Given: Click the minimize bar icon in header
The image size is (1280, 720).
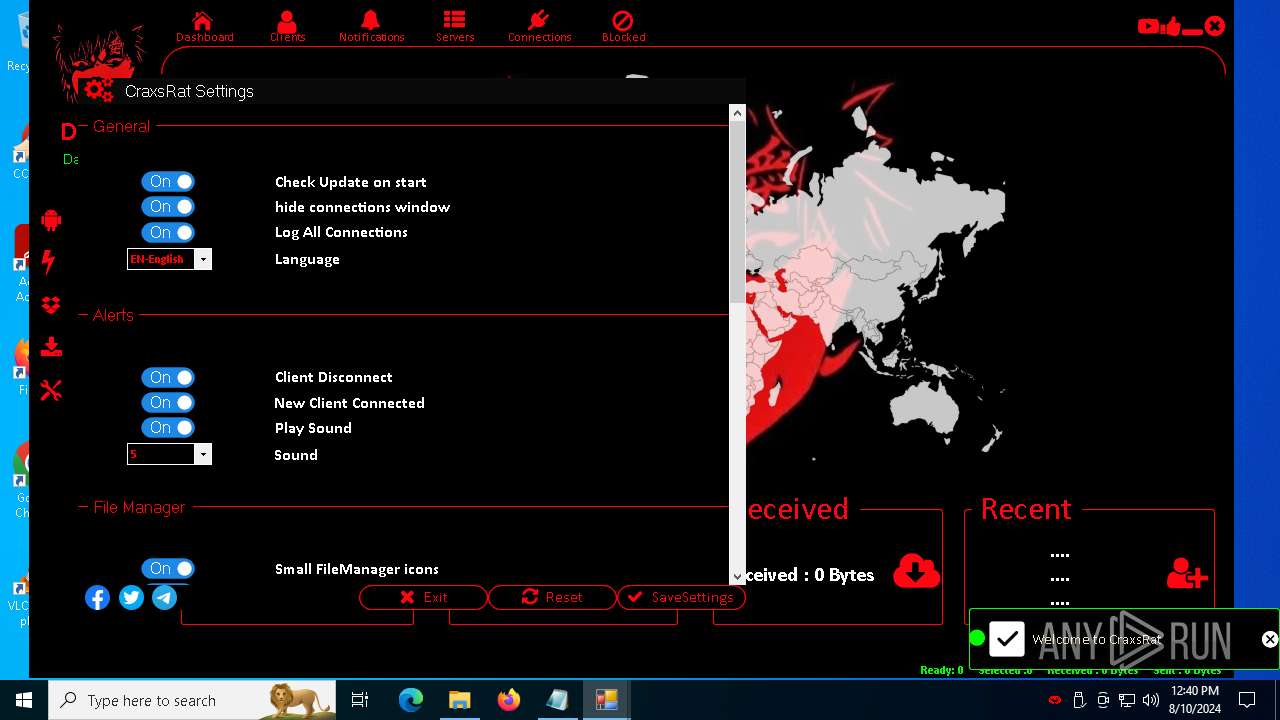Looking at the screenshot, I should pos(1192,31).
